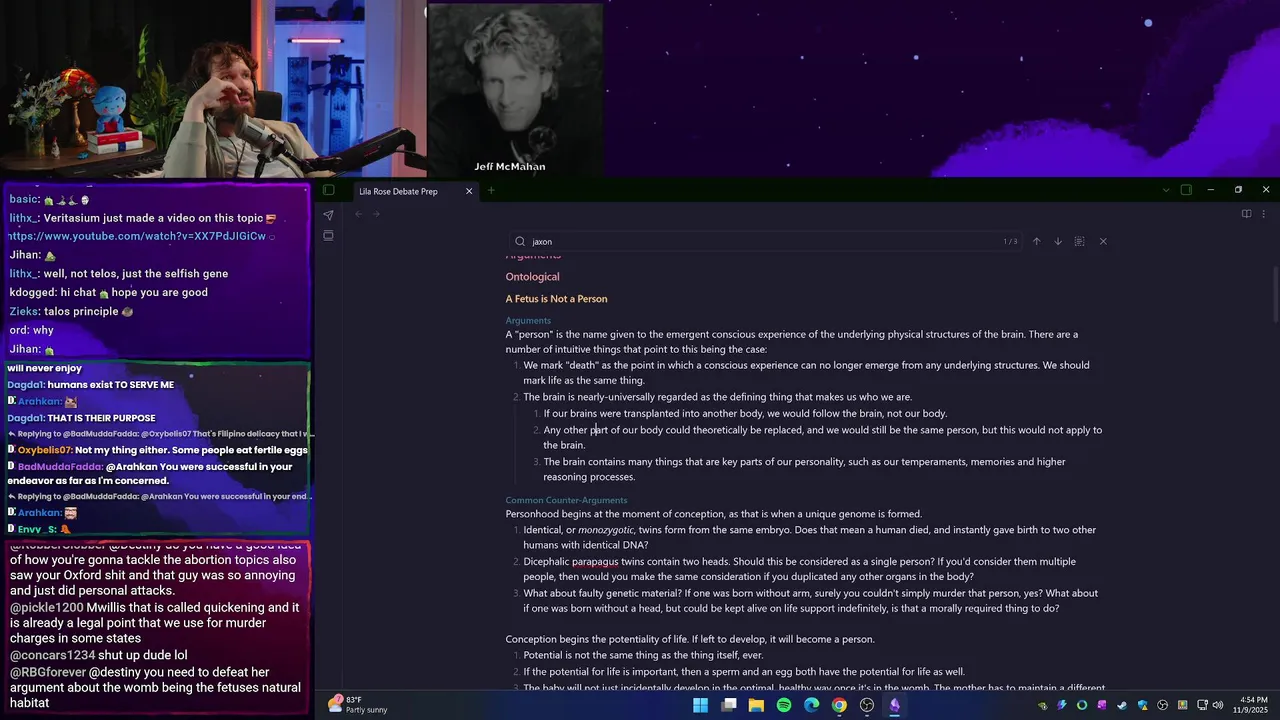
Task: Open the YouTube link in chat
Action: click(137, 236)
